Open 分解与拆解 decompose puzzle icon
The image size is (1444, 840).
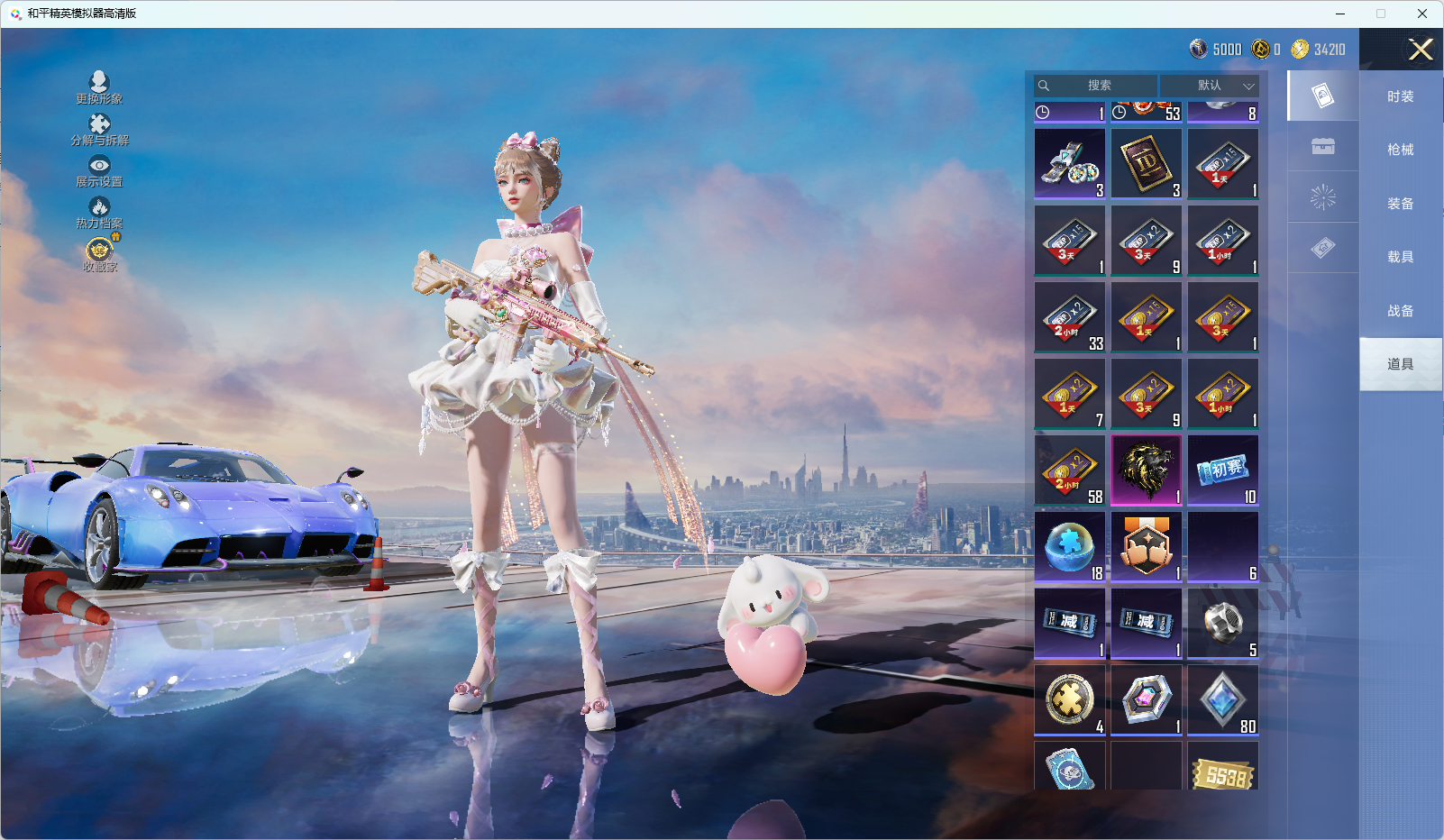pyautogui.click(x=99, y=129)
